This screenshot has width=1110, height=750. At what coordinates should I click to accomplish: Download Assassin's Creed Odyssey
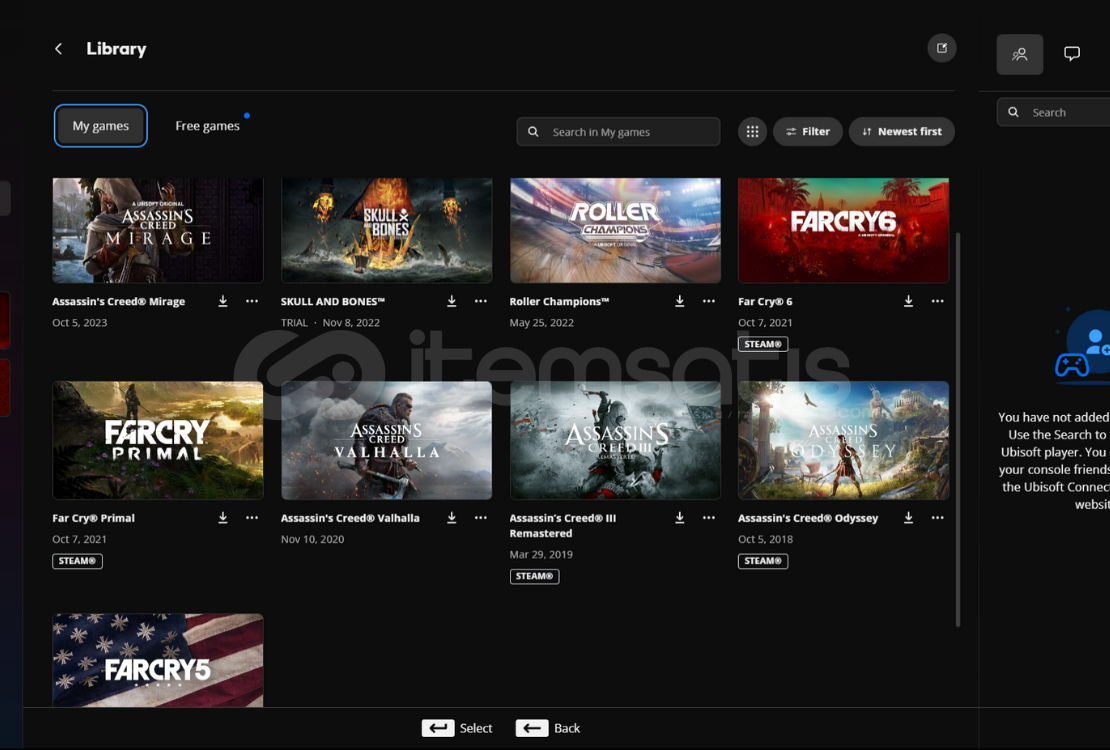pos(908,518)
